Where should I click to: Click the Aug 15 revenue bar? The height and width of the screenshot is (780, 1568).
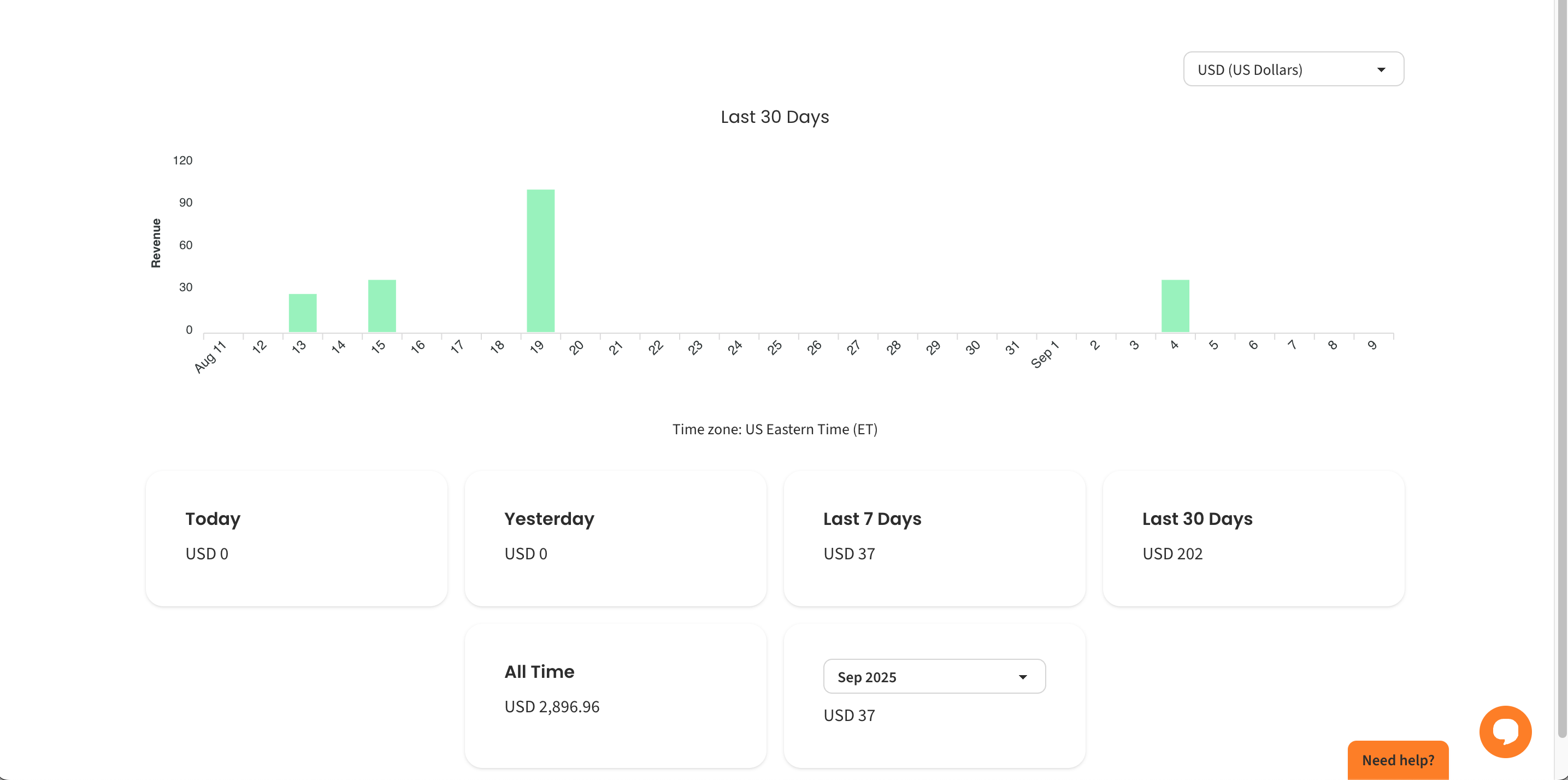point(382,305)
